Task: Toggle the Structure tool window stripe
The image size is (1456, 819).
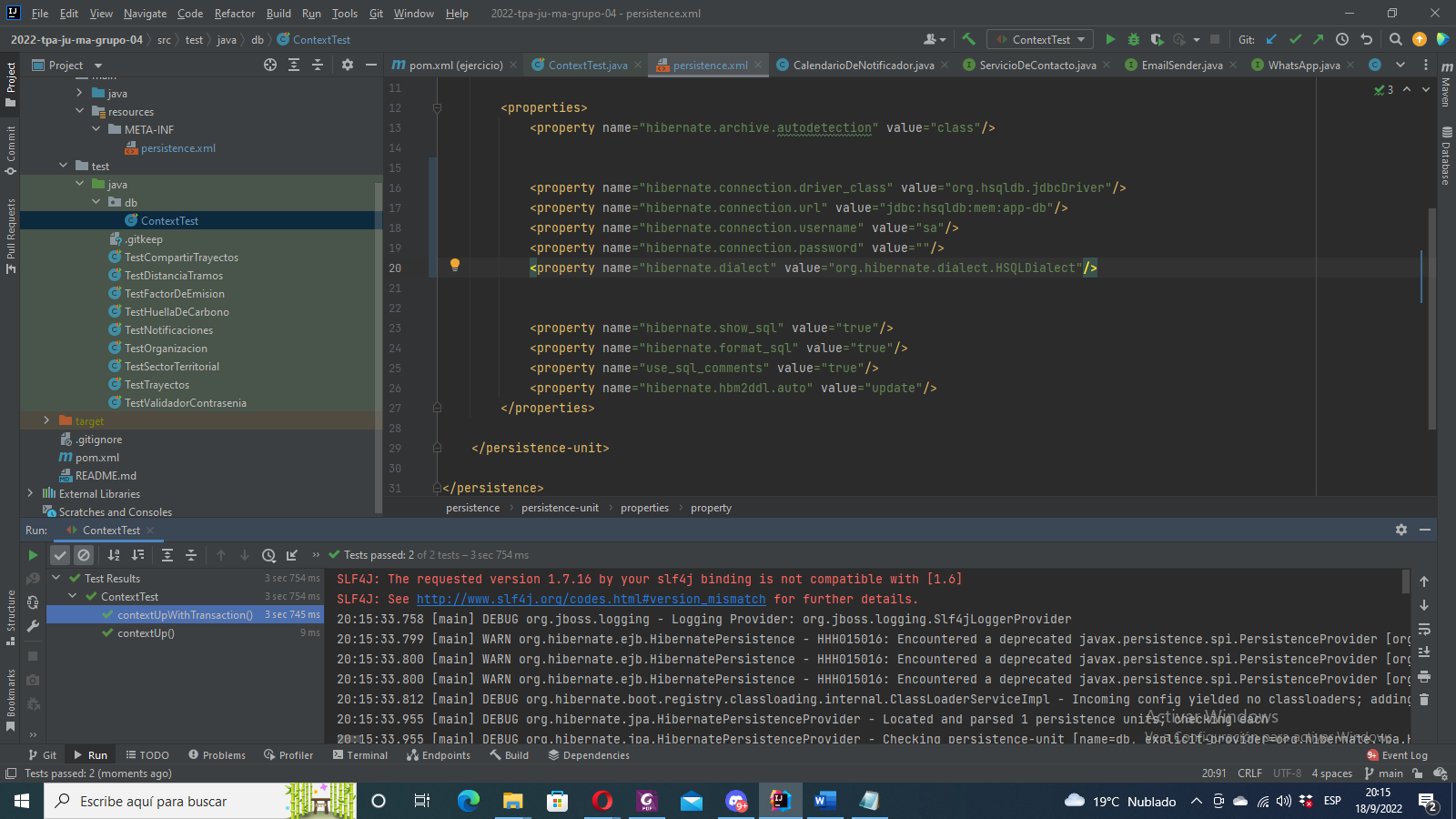Action: click(x=11, y=617)
